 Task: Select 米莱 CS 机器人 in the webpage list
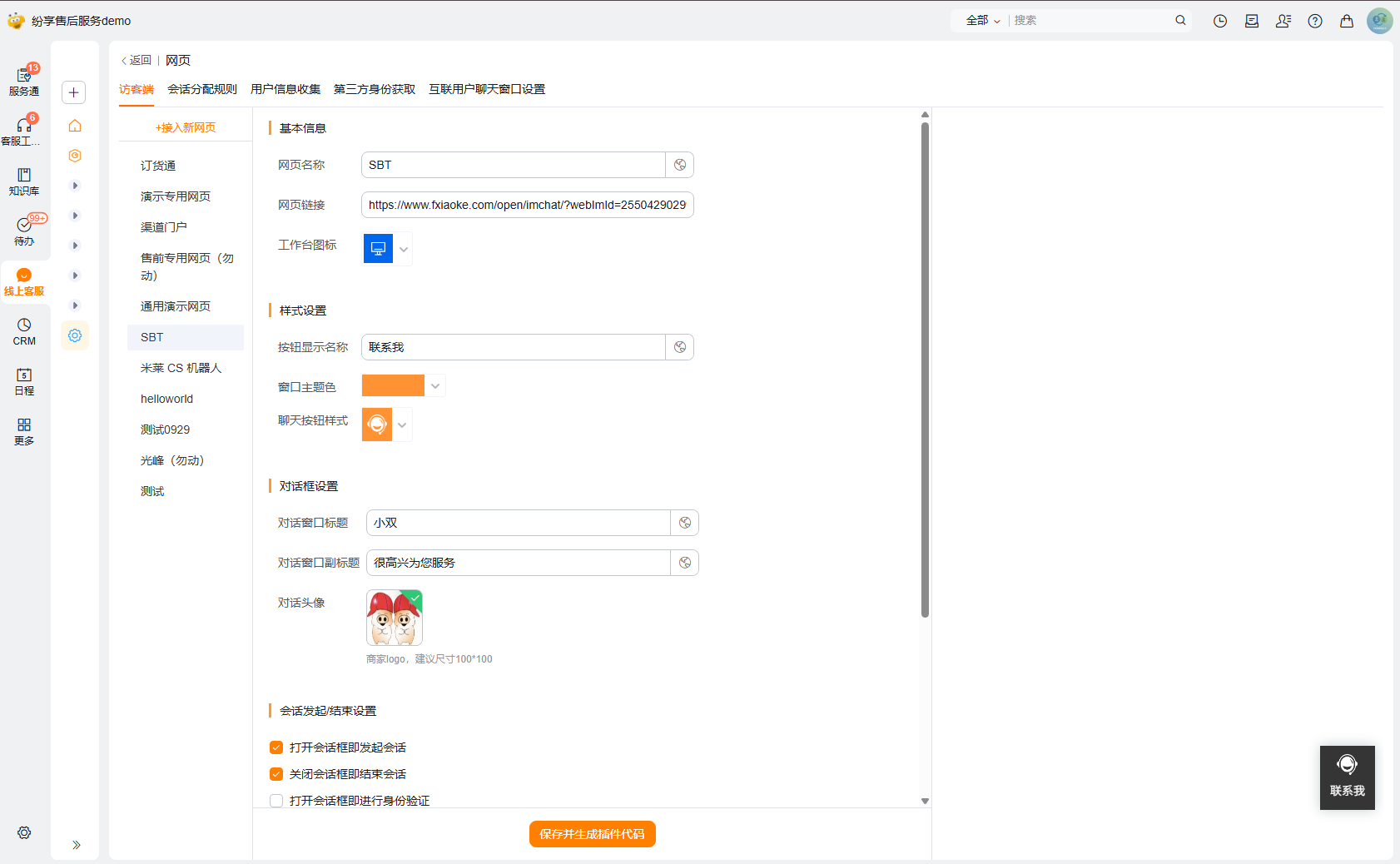click(x=186, y=368)
